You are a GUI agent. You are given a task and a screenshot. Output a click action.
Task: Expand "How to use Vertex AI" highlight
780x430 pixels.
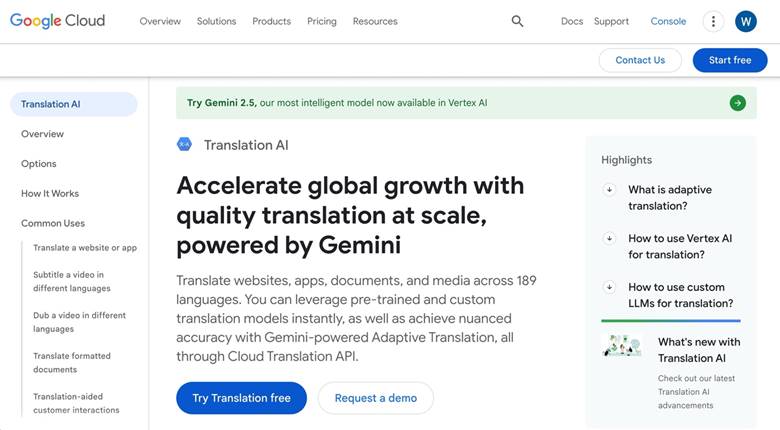[609, 239]
